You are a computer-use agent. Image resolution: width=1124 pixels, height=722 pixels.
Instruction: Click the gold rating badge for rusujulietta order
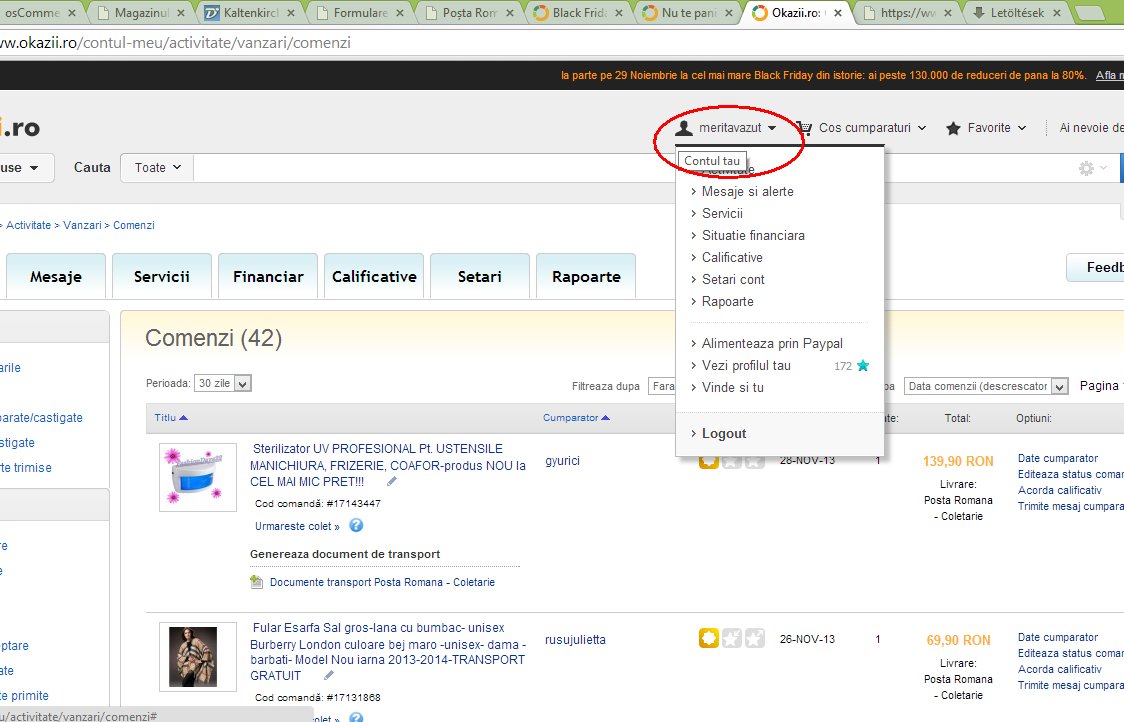coord(708,638)
